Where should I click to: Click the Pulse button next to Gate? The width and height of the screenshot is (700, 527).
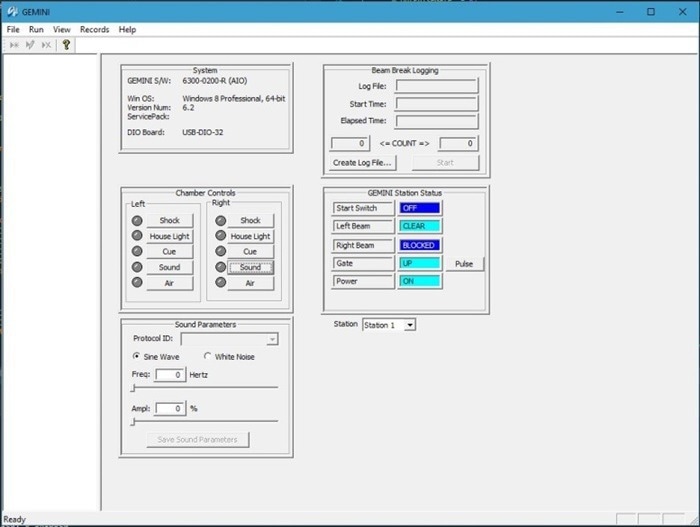(x=464, y=264)
